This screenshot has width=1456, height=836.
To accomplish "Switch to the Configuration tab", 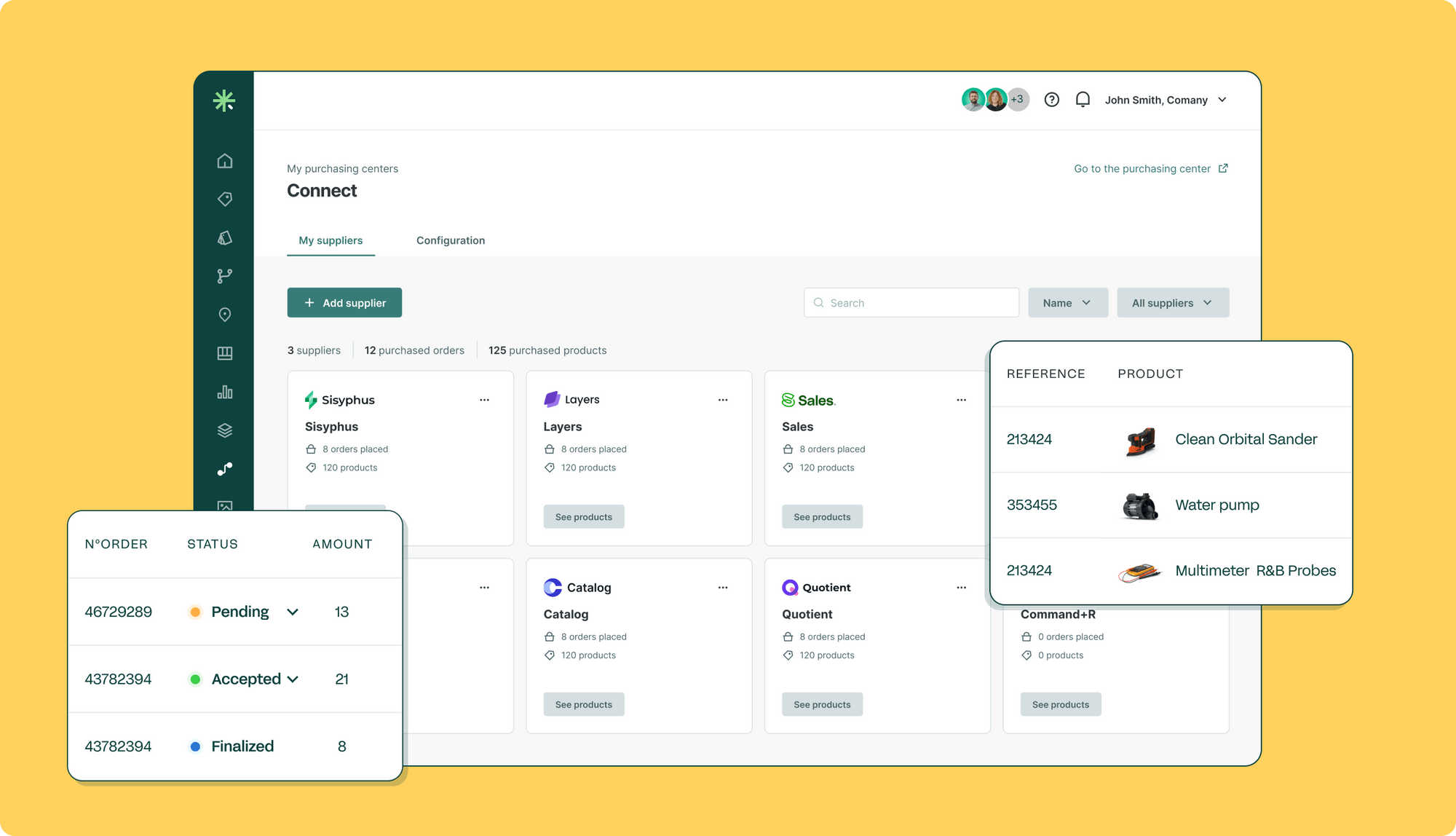I will pos(450,240).
